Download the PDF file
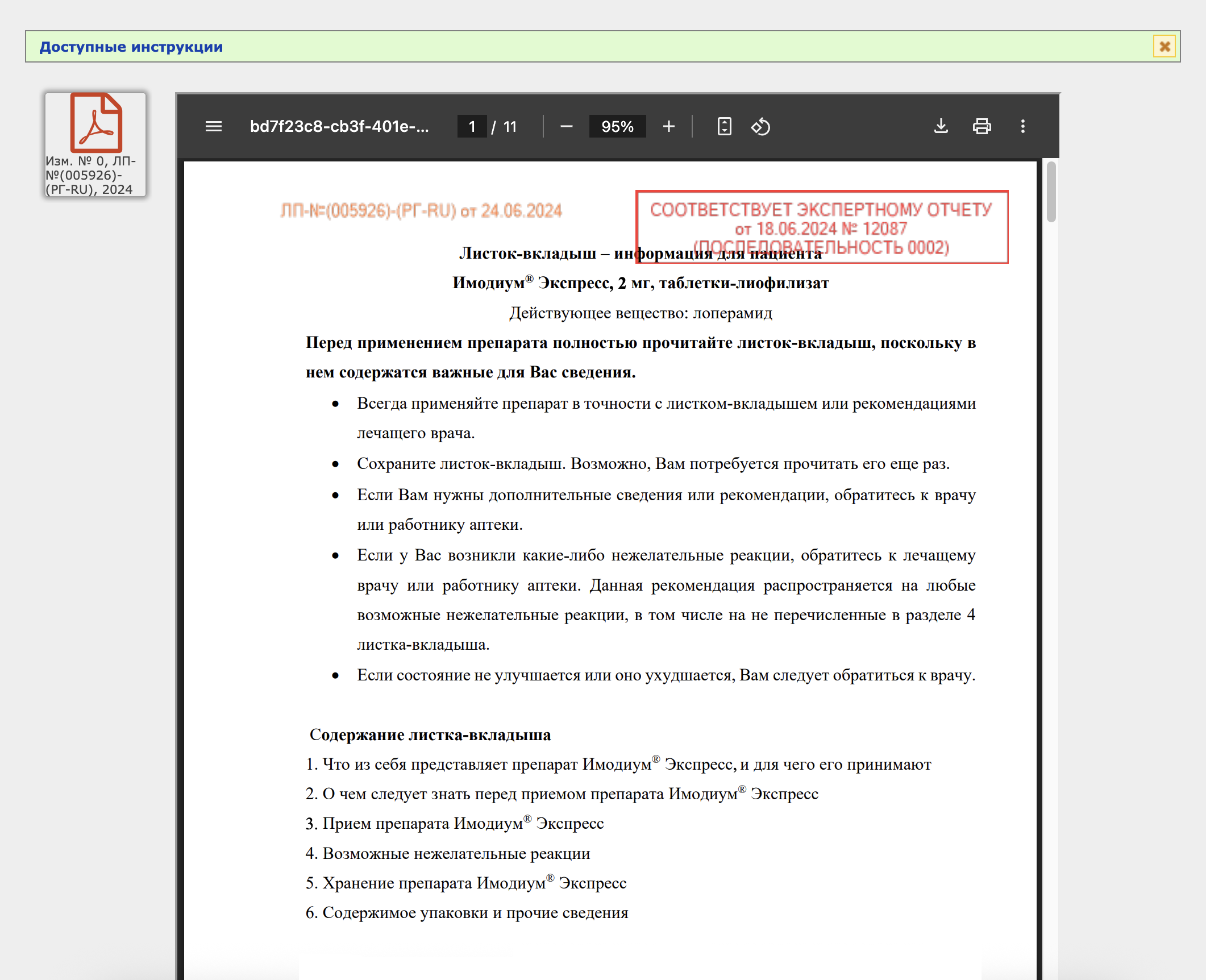Viewport: 1206px width, 980px height. pyautogui.click(x=941, y=126)
